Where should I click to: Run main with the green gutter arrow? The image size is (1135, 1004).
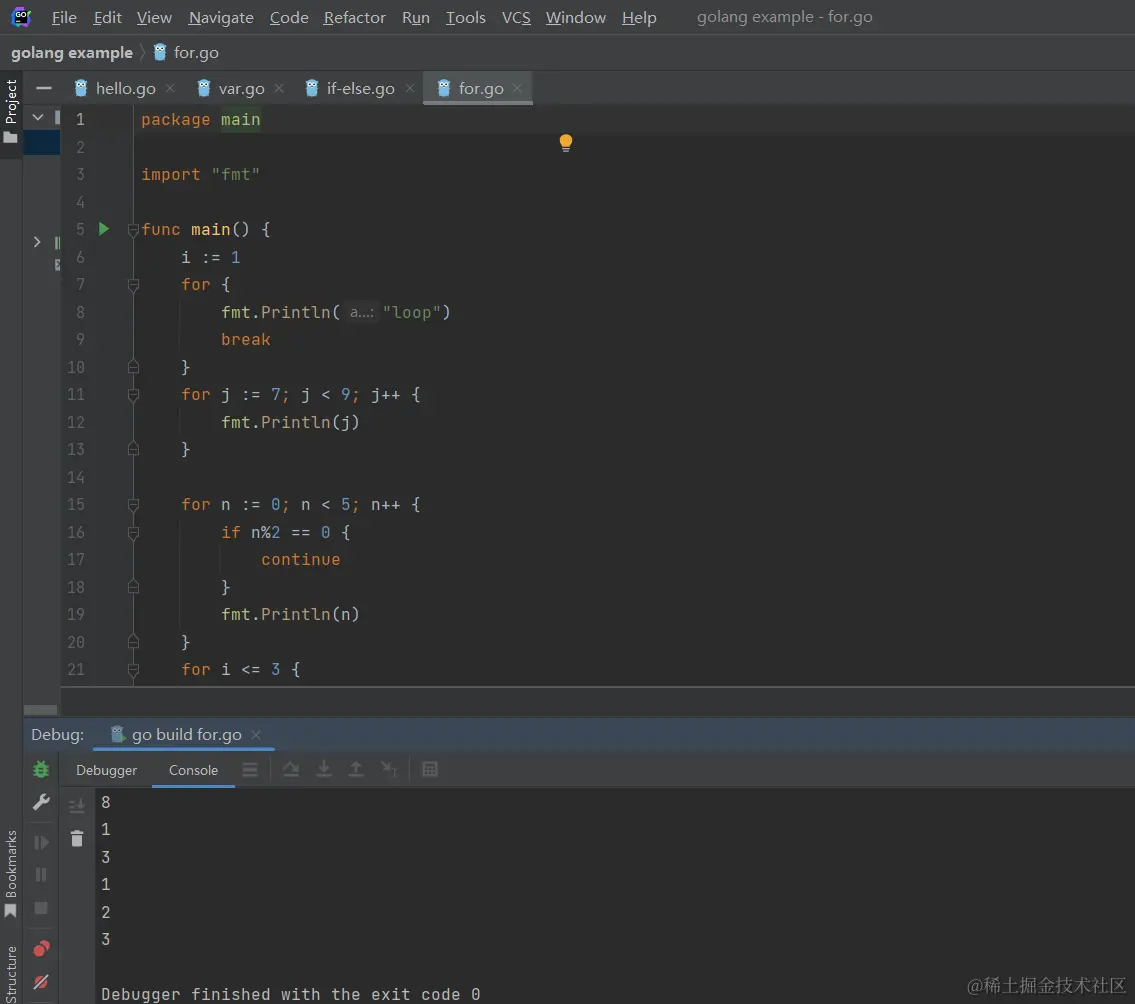[x=104, y=229]
